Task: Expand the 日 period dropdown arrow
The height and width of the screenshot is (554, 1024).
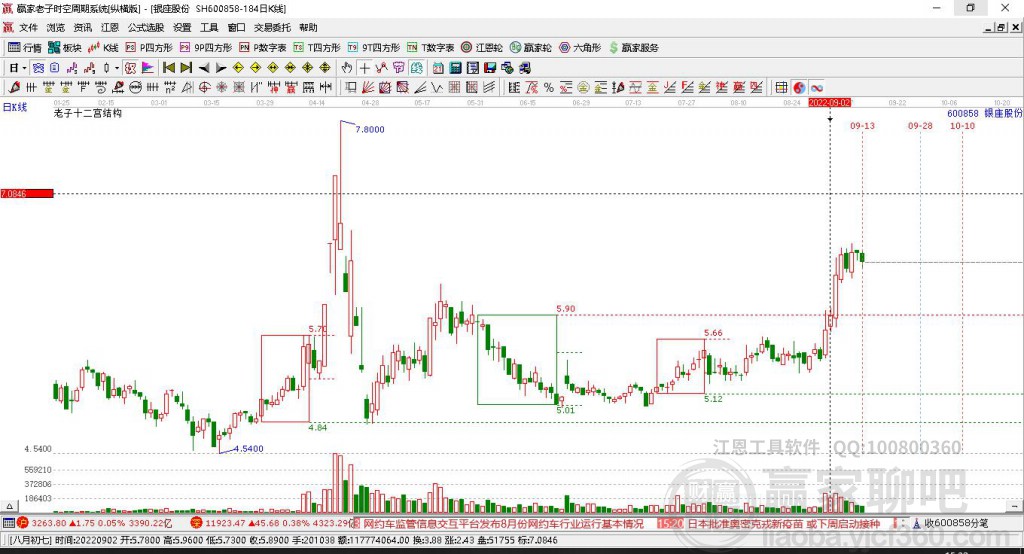Action: click(24, 68)
